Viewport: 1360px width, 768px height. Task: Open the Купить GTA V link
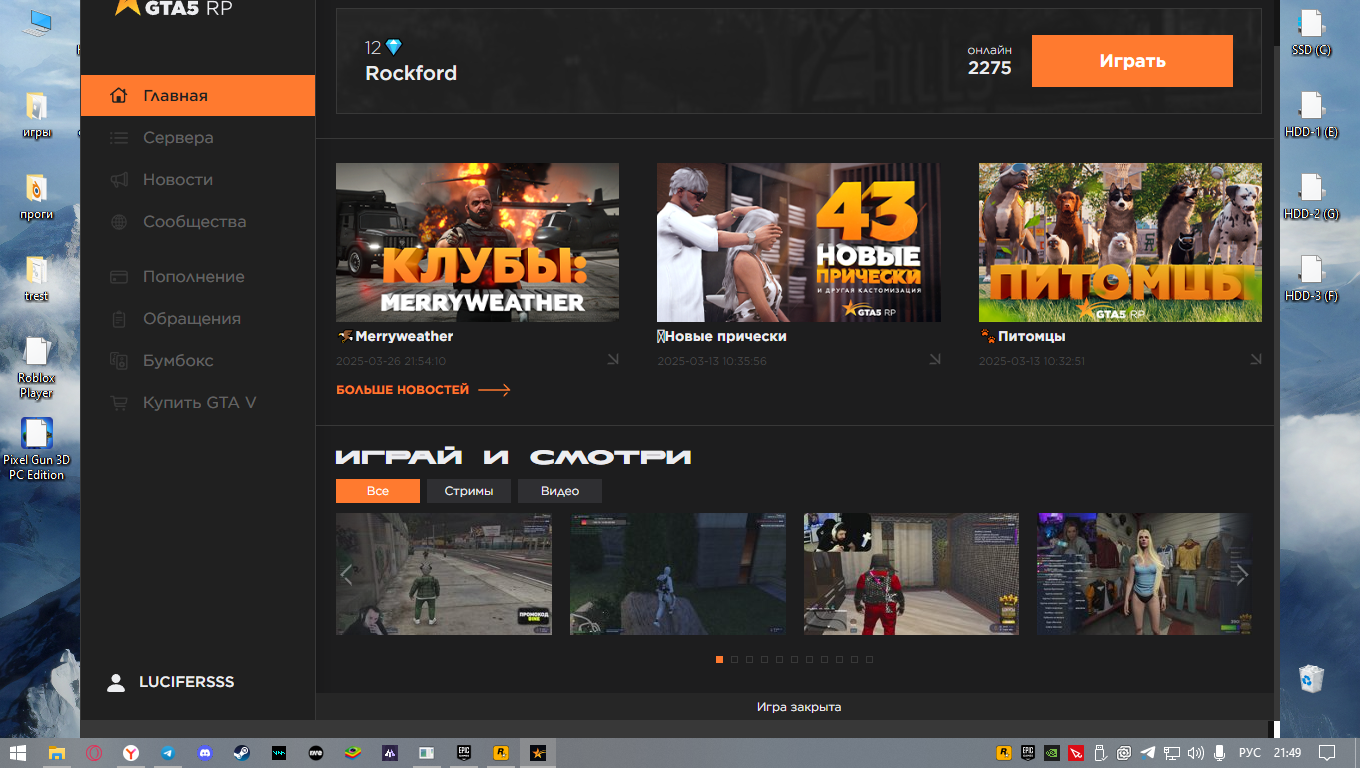pyautogui.click(x=198, y=403)
